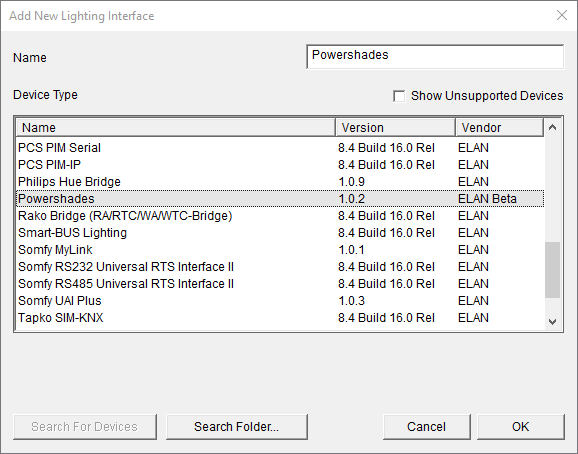Click ELAN Beta vendor cell
578x454 pixels.
(x=487, y=199)
